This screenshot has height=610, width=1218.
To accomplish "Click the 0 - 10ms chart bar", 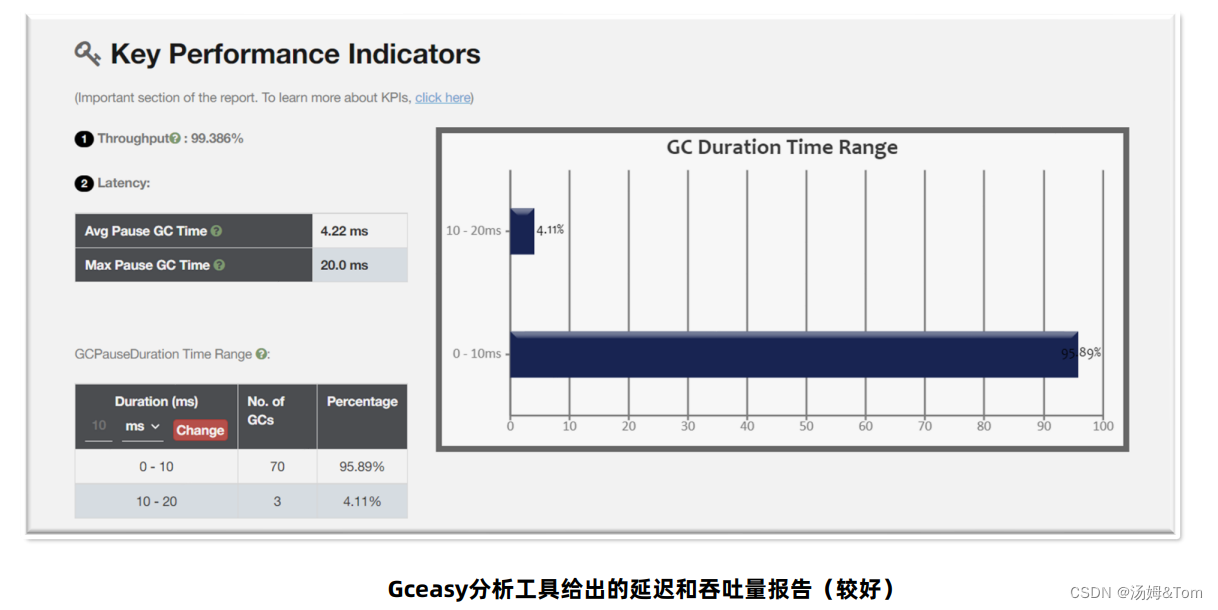I will point(793,354).
